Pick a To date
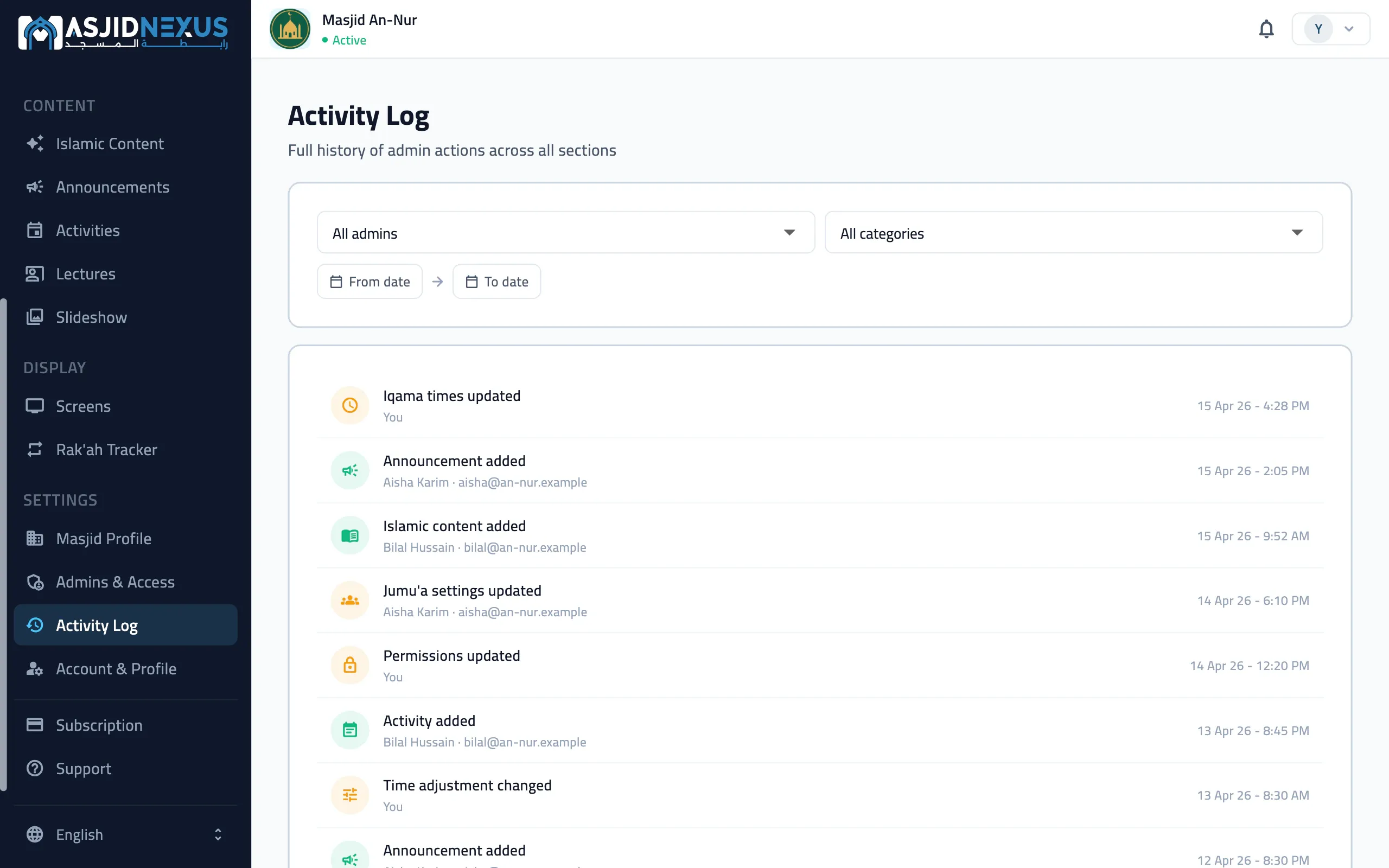This screenshot has width=1389, height=868. (496, 282)
